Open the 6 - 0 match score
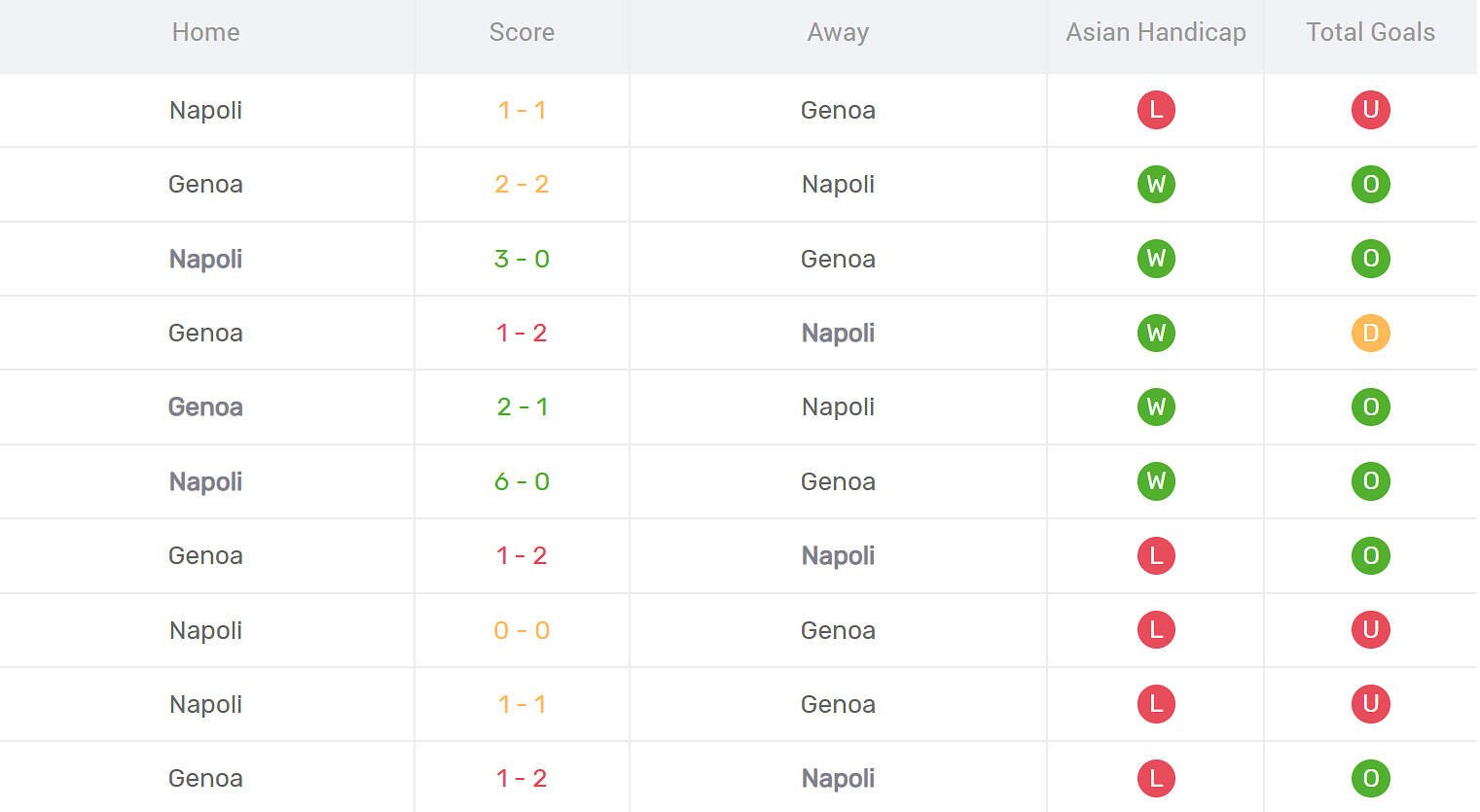 522,481
